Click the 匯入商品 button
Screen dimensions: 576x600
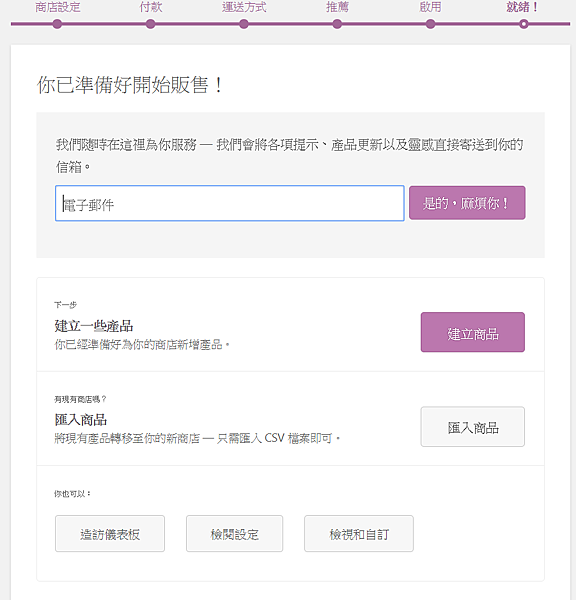point(473,427)
